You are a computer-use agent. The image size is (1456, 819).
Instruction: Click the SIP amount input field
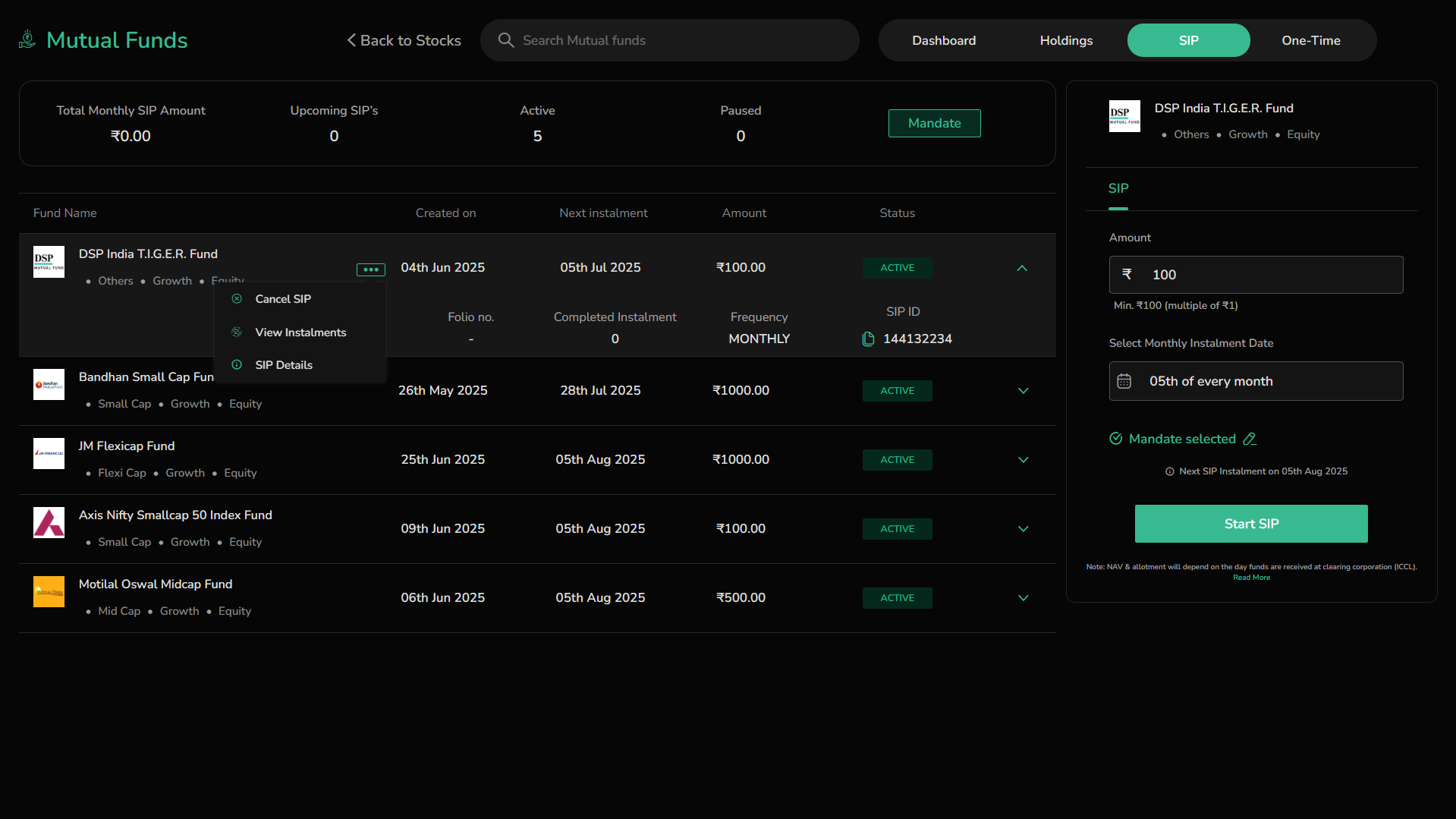pos(1256,275)
